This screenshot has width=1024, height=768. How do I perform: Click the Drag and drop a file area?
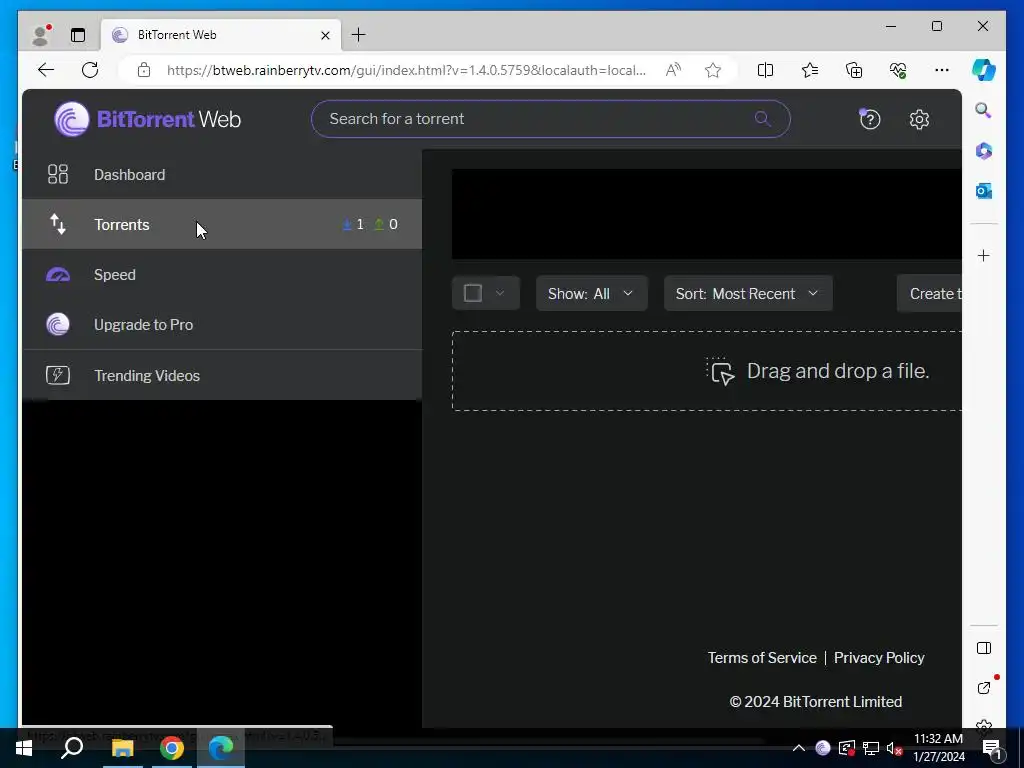pos(707,371)
